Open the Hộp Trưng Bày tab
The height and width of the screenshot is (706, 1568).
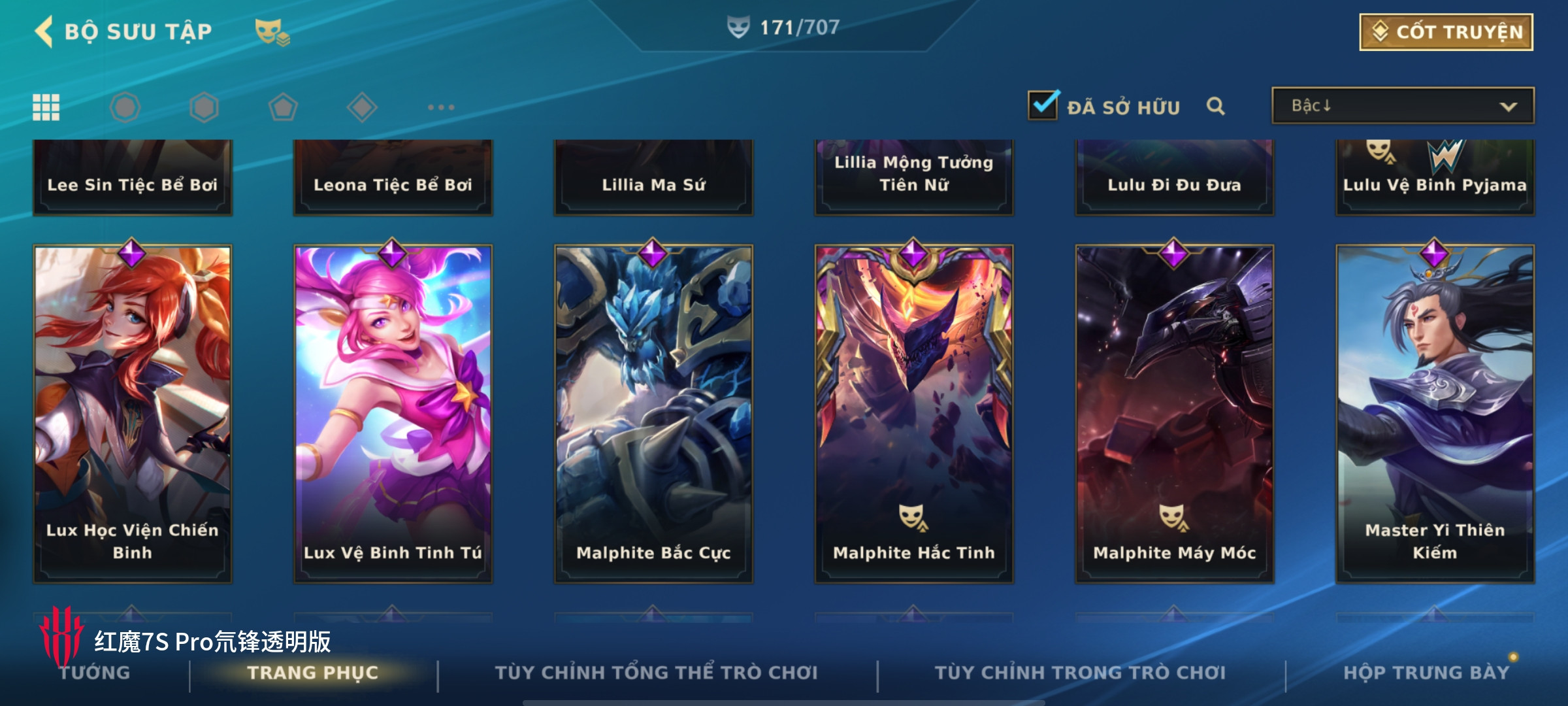(x=1426, y=673)
